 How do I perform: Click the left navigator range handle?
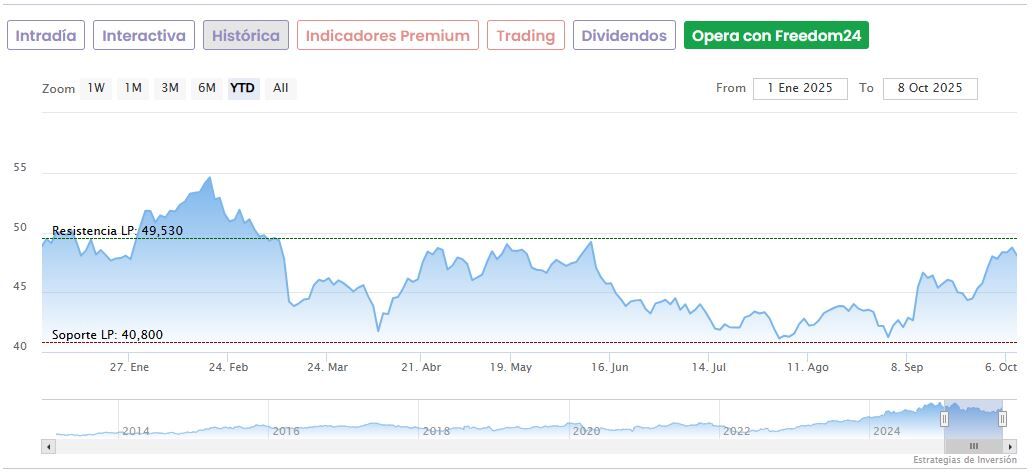[x=944, y=419]
